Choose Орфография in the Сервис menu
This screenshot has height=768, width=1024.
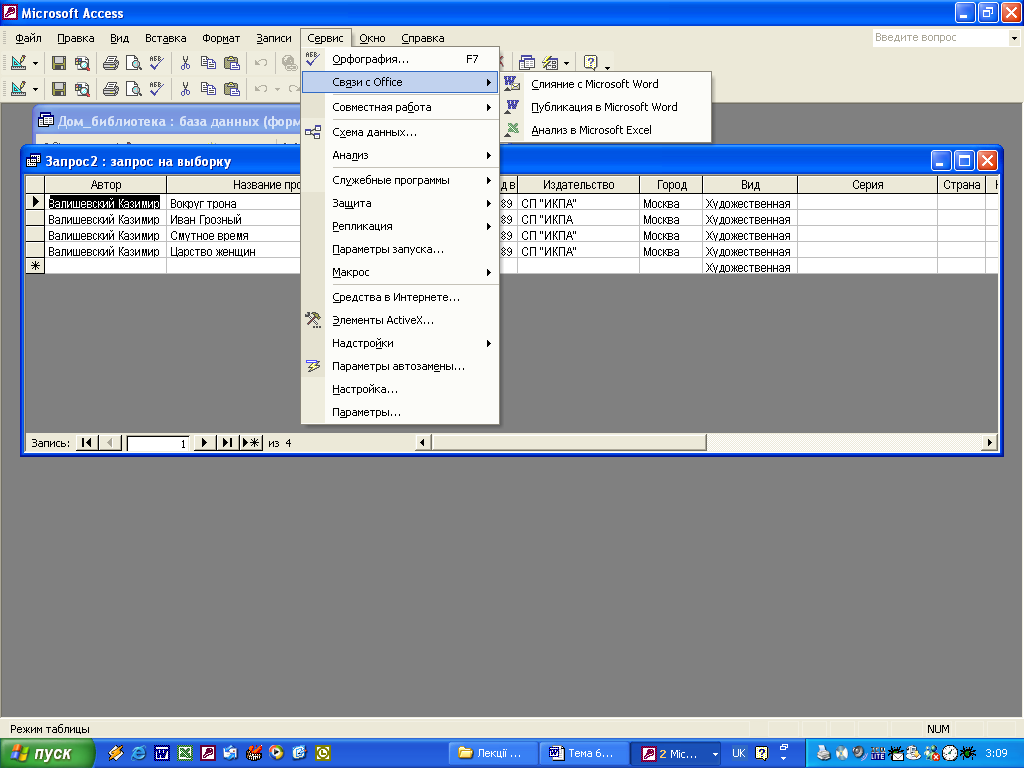pyautogui.click(x=400, y=59)
